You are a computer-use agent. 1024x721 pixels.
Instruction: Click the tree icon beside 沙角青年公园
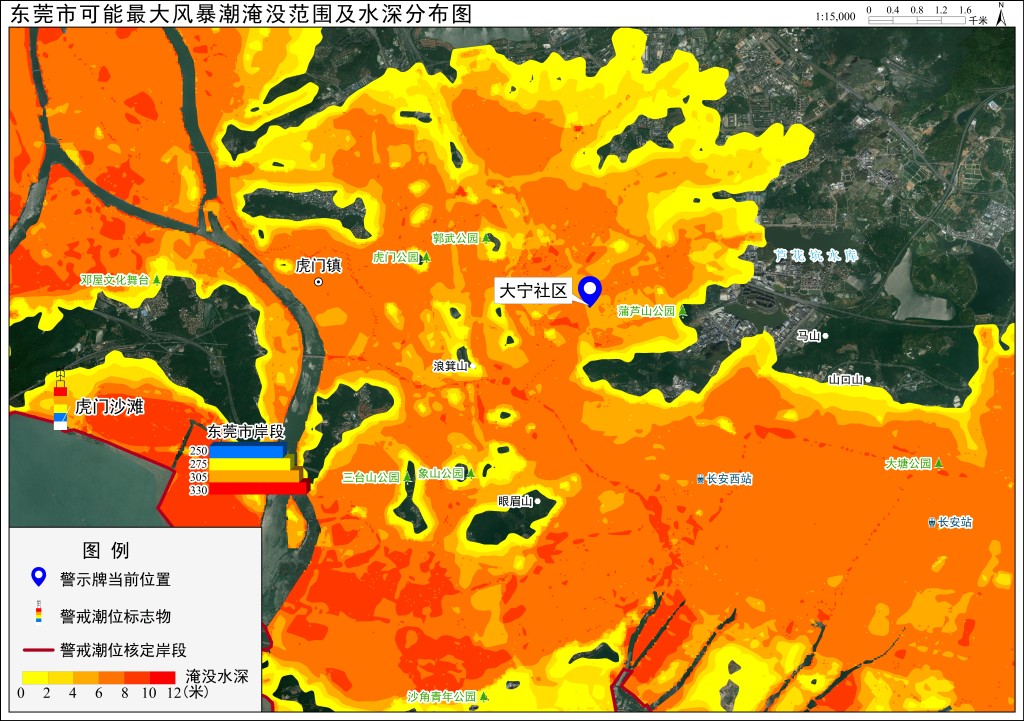[484, 696]
